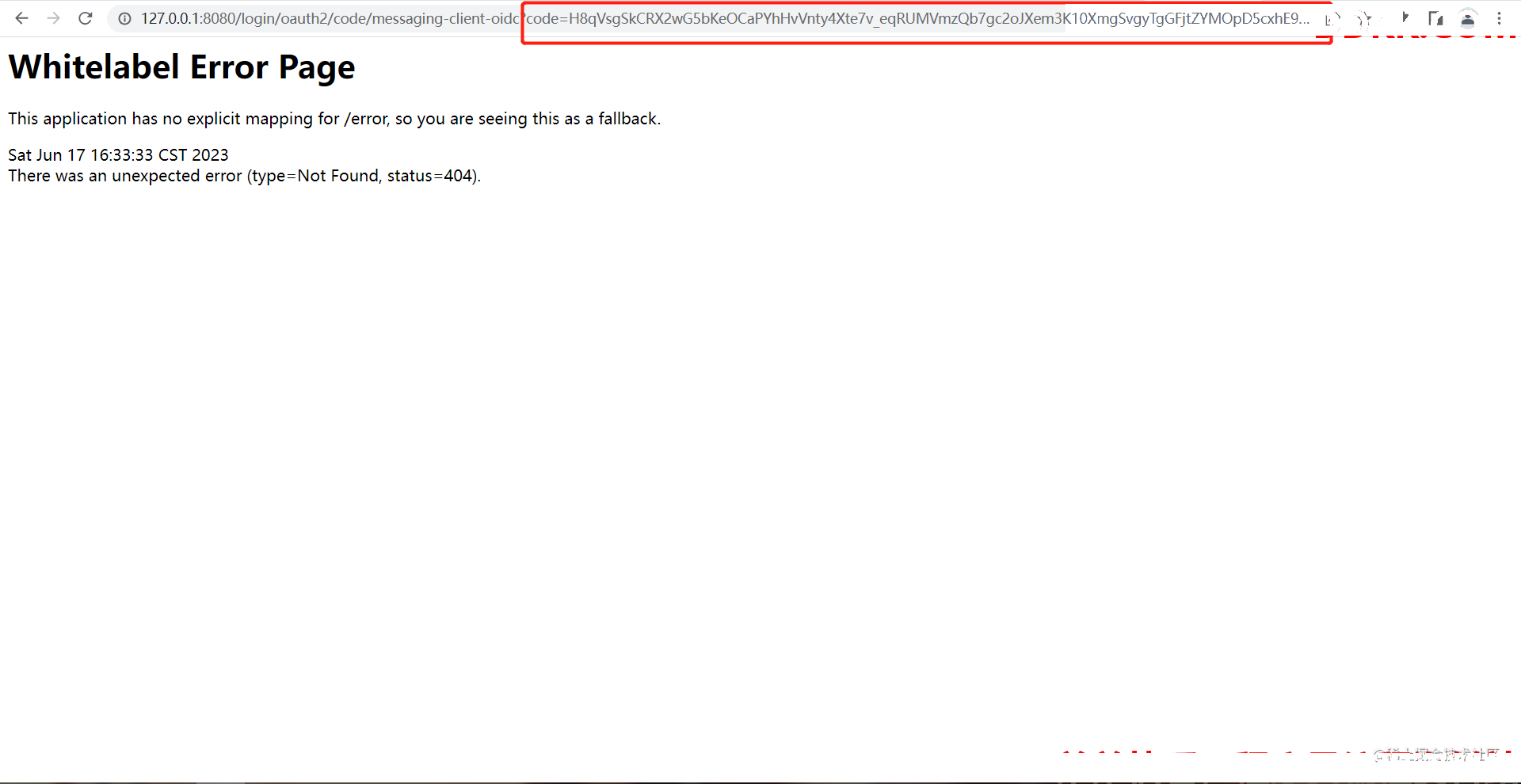Click the share page icon
Image resolution: width=1521 pixels, height=784 pixels.
click(1331, 19)
